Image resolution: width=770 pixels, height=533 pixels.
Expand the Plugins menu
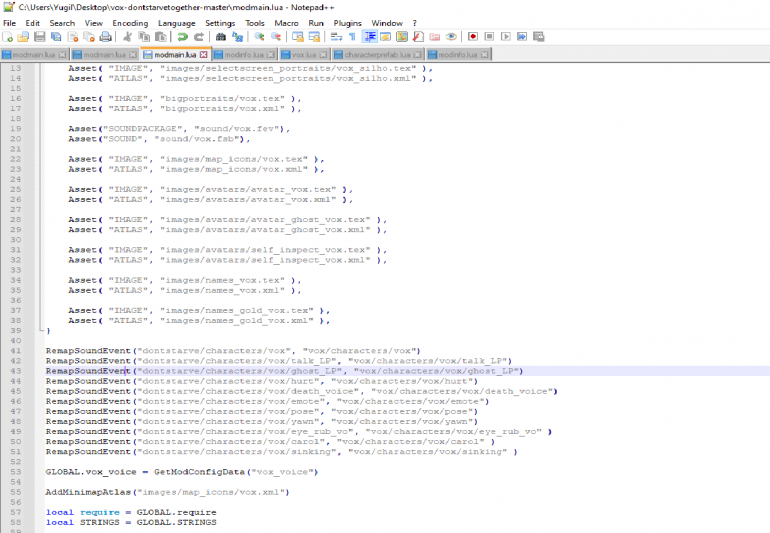(348, 22)
